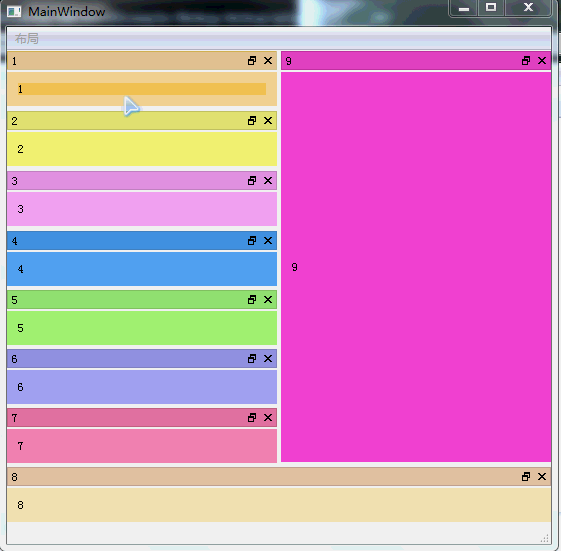Screen dimensions: 561x551
Task: Float dock panel 6 via its undock icon
Action: [252, 359]
